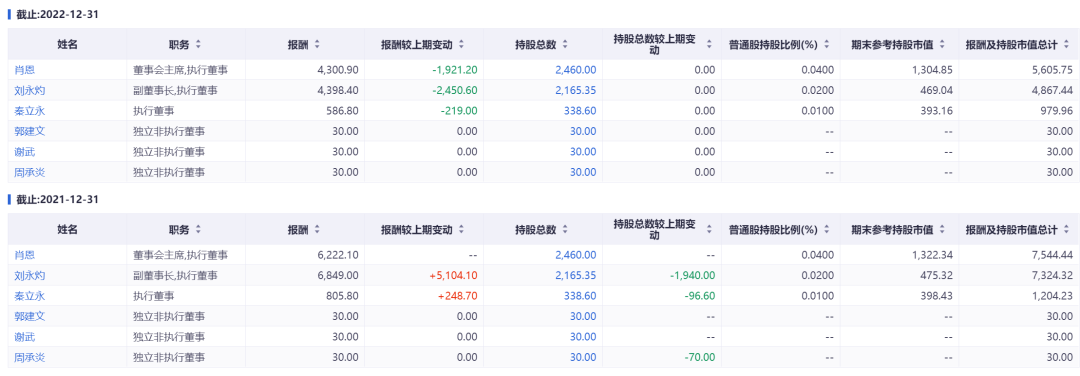The height and width of the screenshot is (376, 1080).
Task: Sort 2021 table by 报酬较上期变动 icon
Action: 461,229
